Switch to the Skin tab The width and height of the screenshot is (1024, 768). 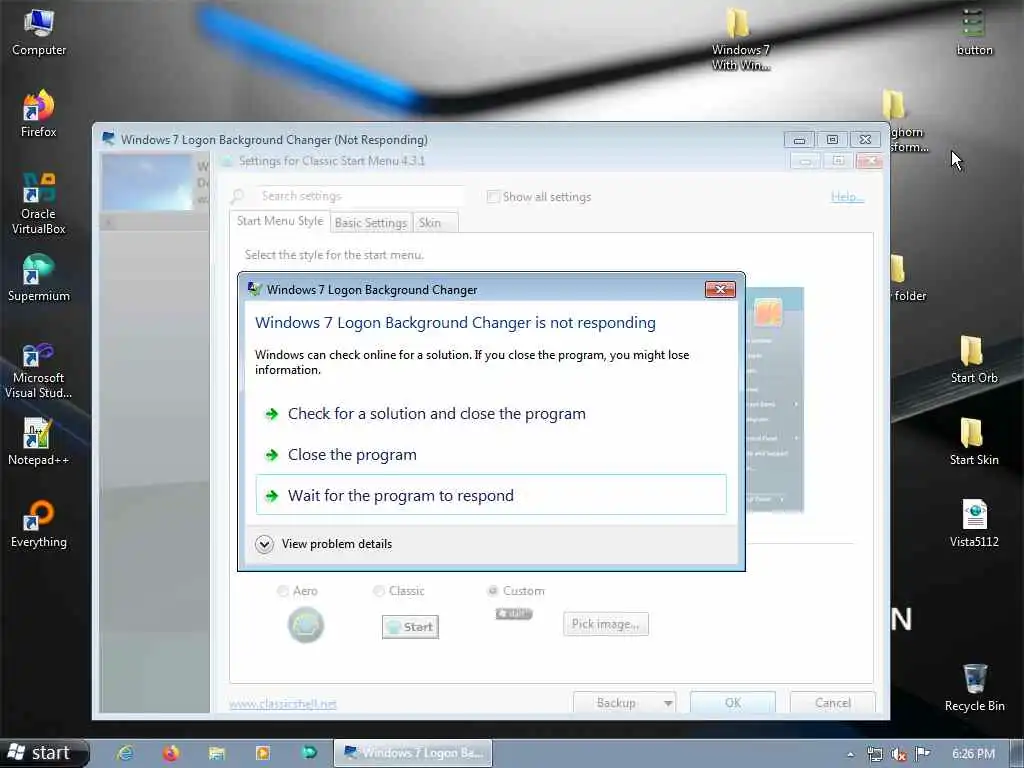[435, 223]
